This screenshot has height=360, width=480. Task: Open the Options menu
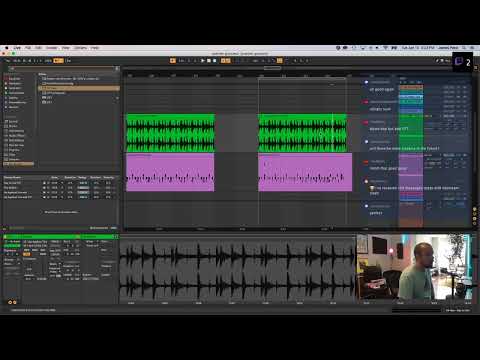point(80,48)
